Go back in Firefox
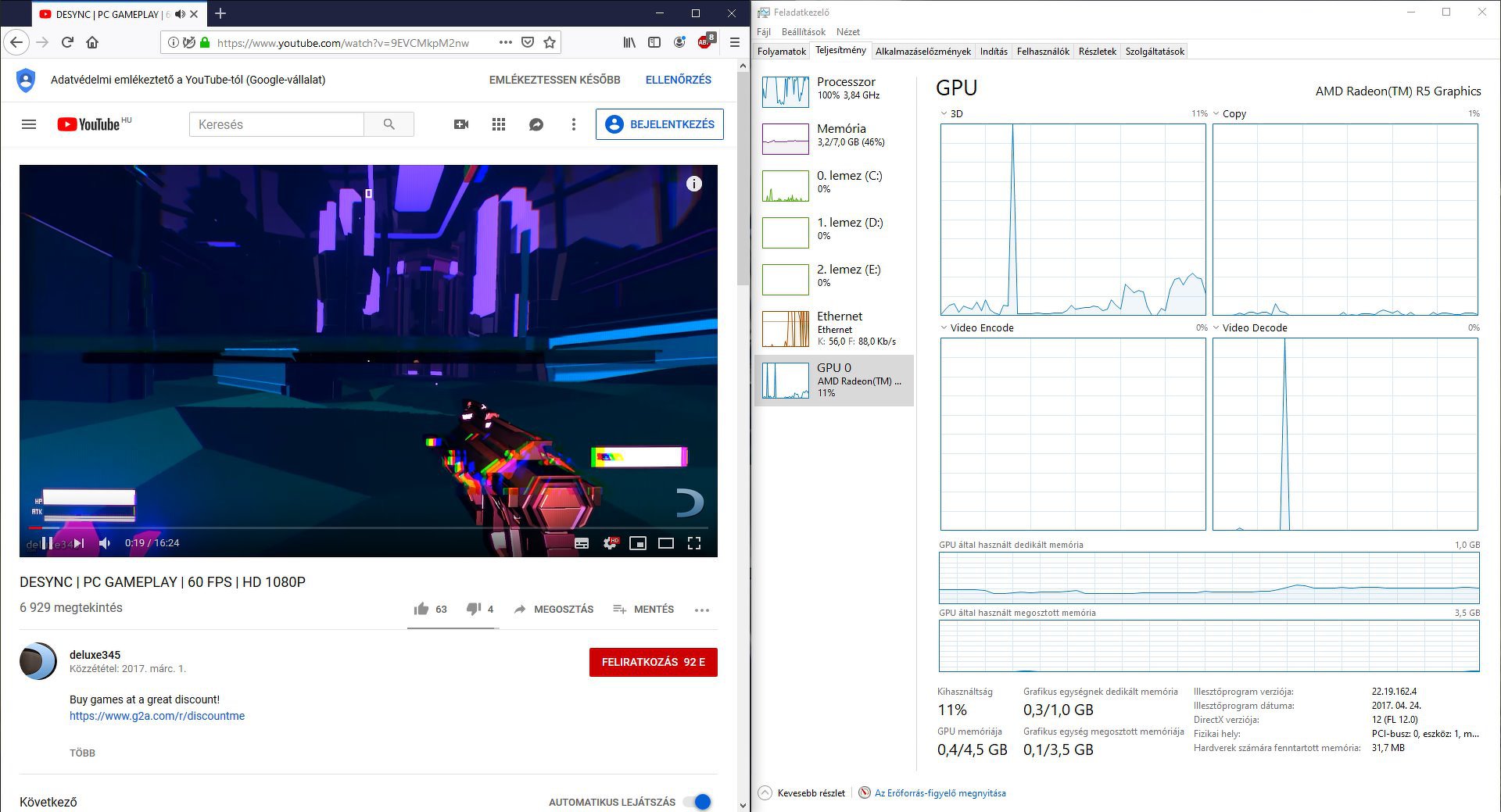This screenshot has width=1501, height=812. click(x=16, y=42)
